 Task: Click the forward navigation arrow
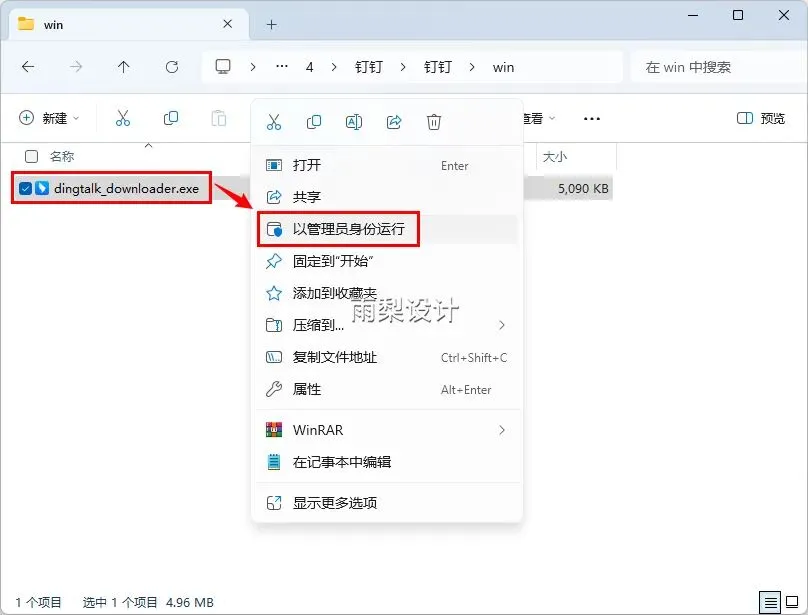pos(76,67)
